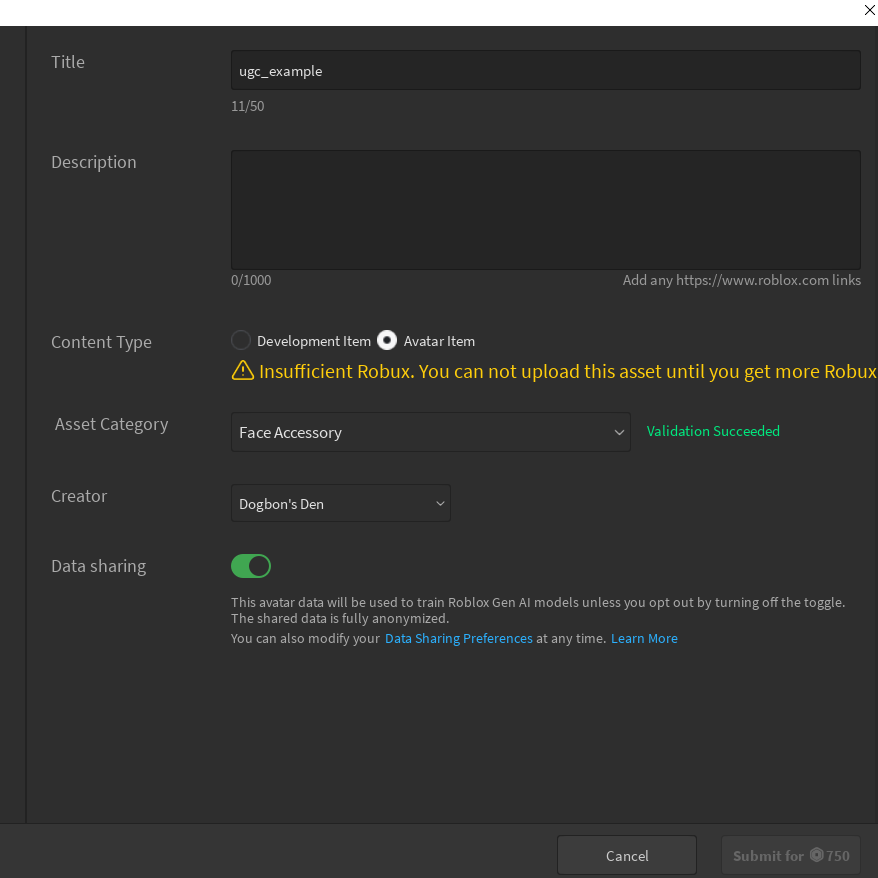Click the Content Type label
The image size is (878, 878).
(101, 342)
